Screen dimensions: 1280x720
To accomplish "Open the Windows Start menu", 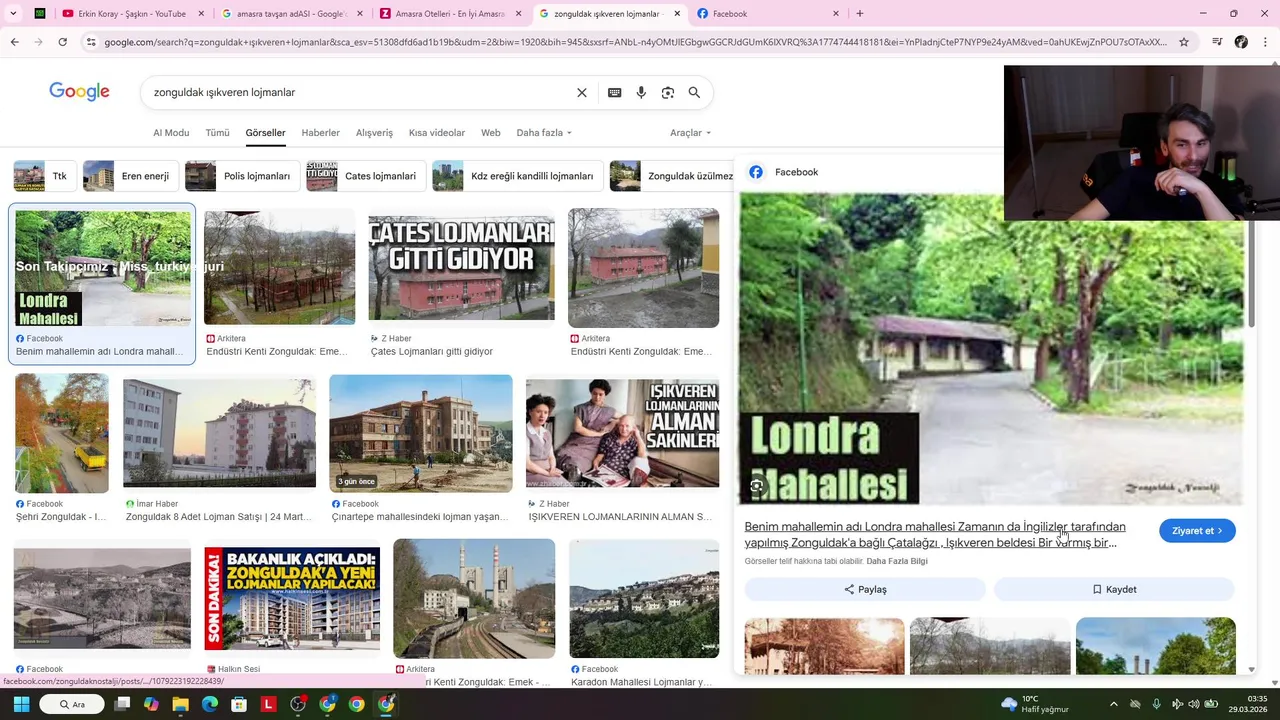I will click(x=21, y=704).
